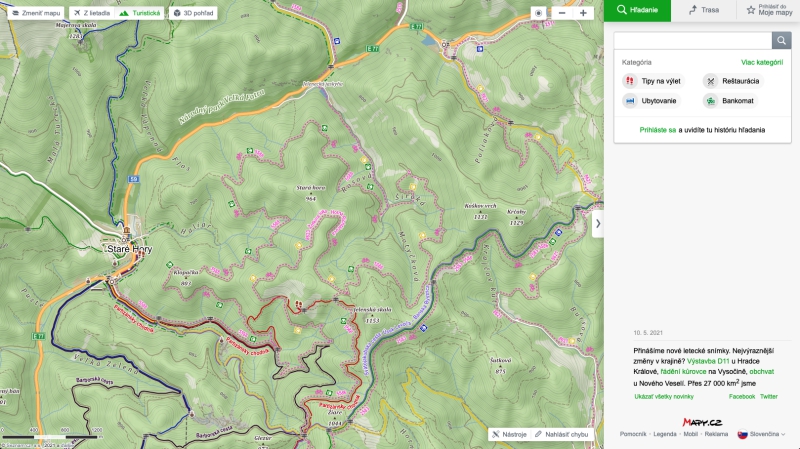Click the Šatková 975 peak label
This screenshot has width=800, height=449.
click(x=501, y=365)
